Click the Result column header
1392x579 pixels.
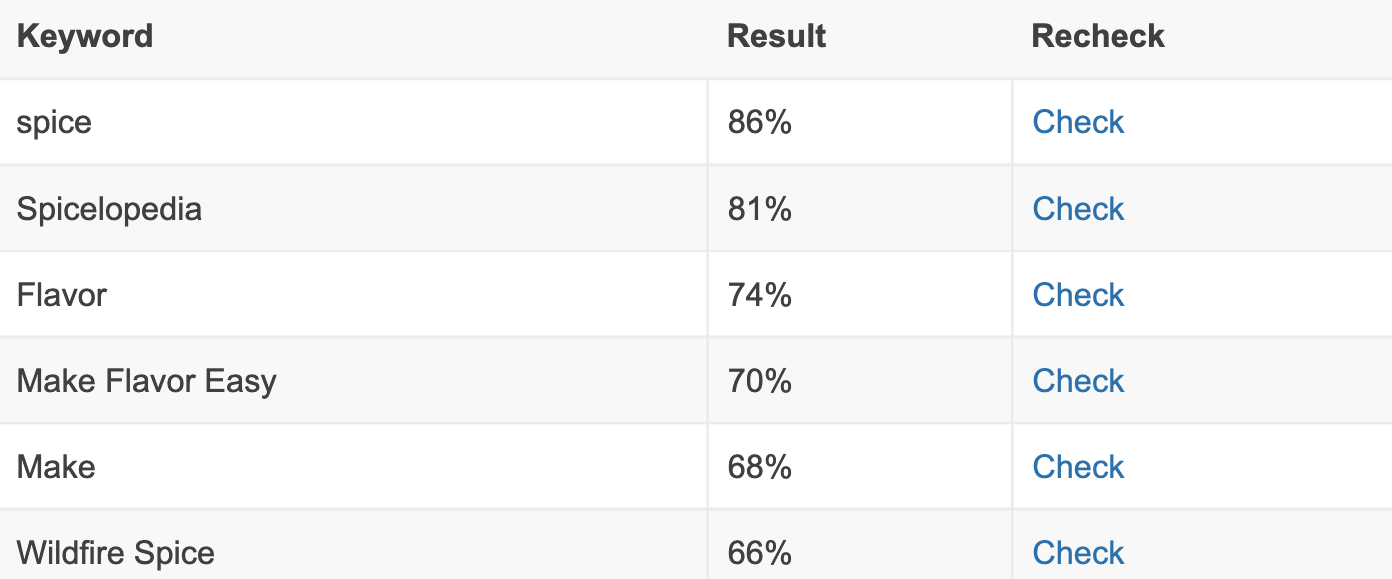[776, 36]
